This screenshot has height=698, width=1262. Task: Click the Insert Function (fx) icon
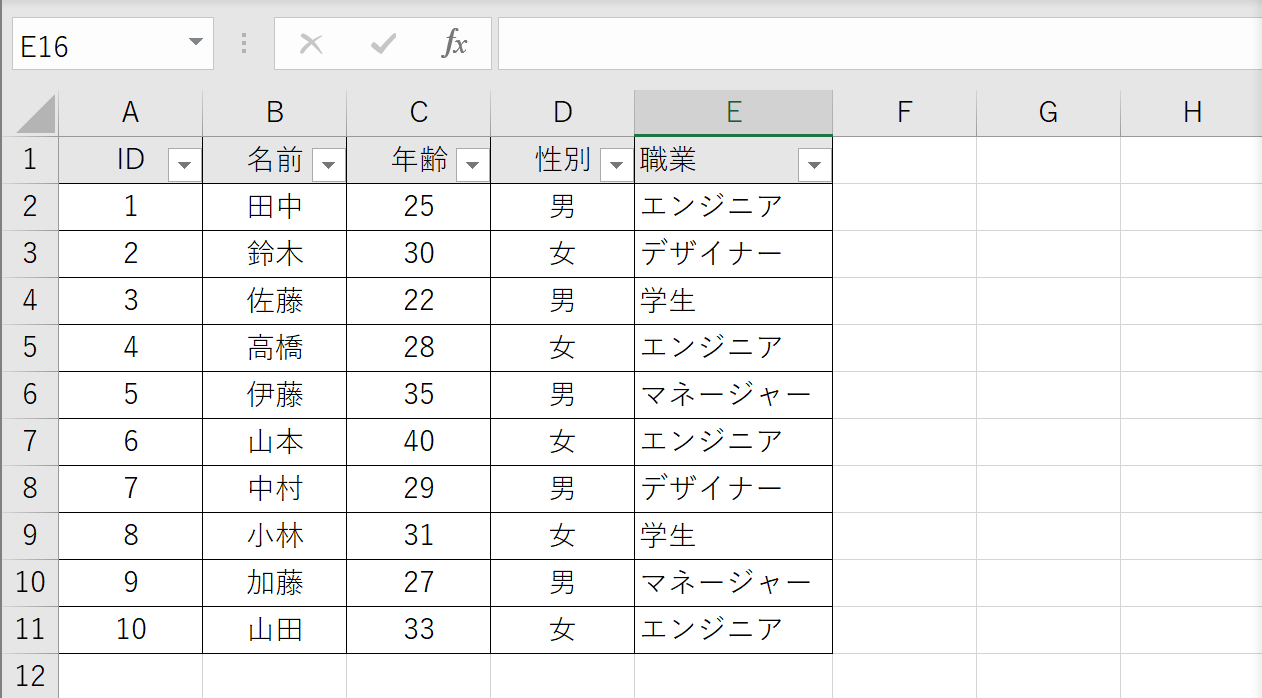[456, 43]
